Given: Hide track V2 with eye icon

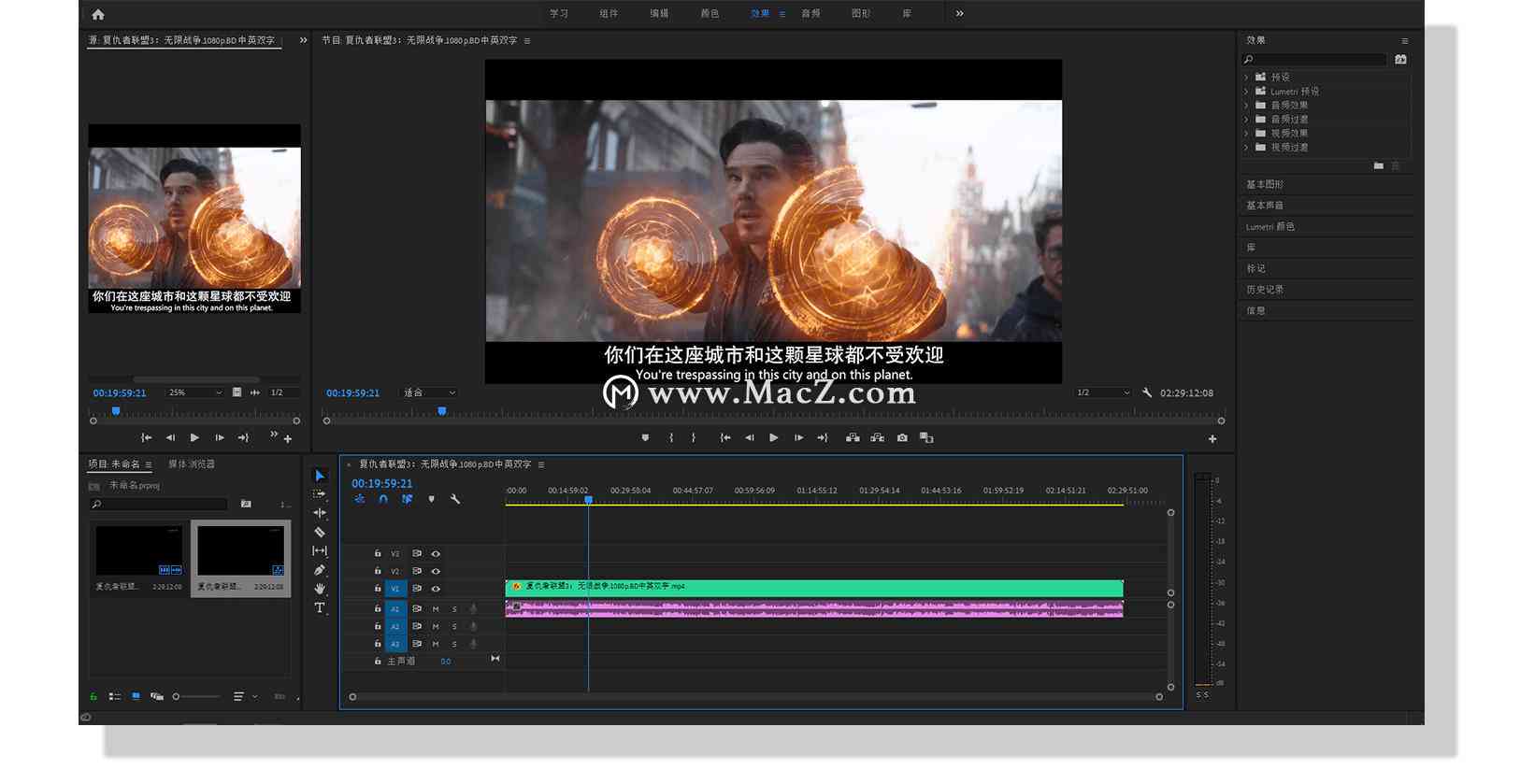Looking at the screenshot, I should [436, 571].
